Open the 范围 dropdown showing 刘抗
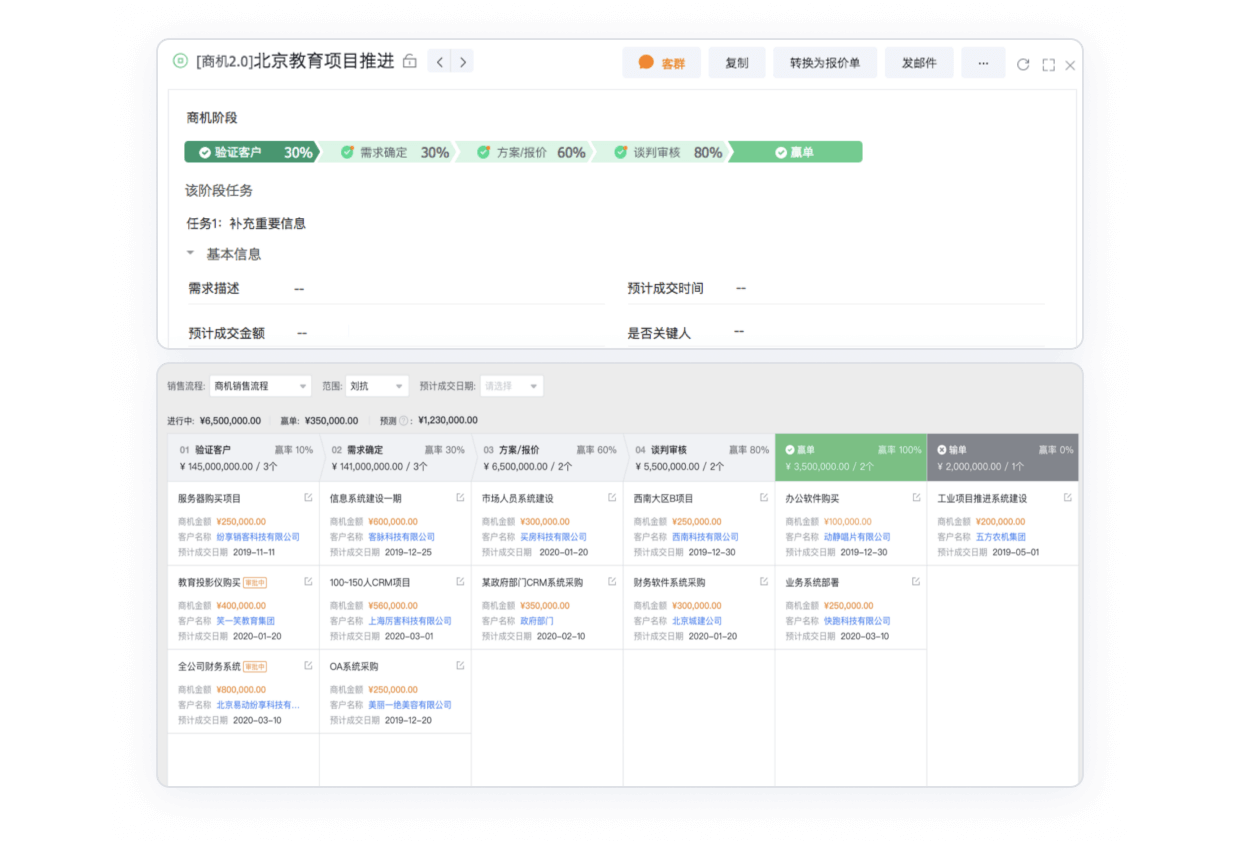Viewport: 1240px width, 842px height. pyautogui.click(x=377, y=386)
